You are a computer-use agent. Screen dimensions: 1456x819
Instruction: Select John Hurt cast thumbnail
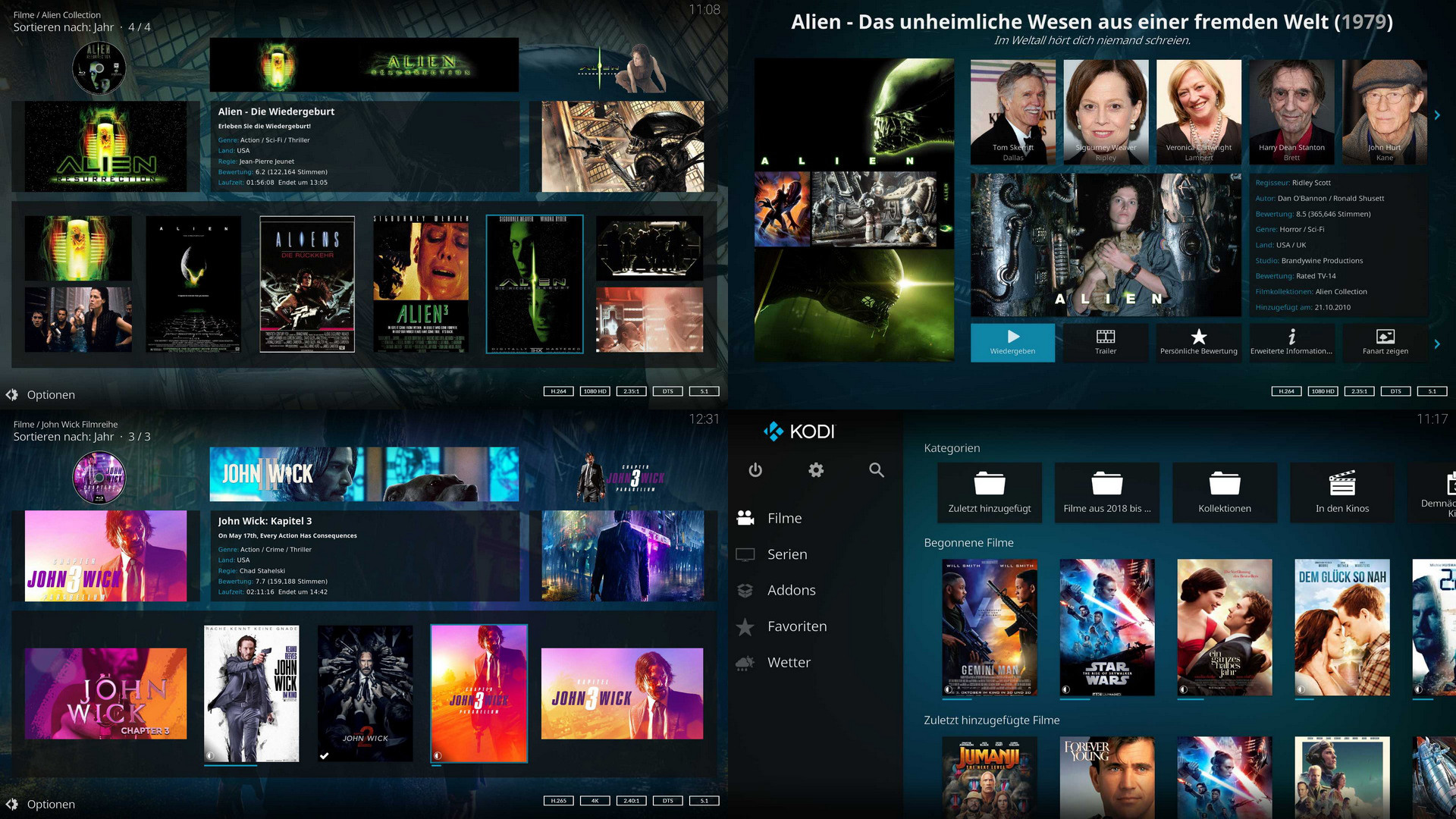coord(1385,112)
